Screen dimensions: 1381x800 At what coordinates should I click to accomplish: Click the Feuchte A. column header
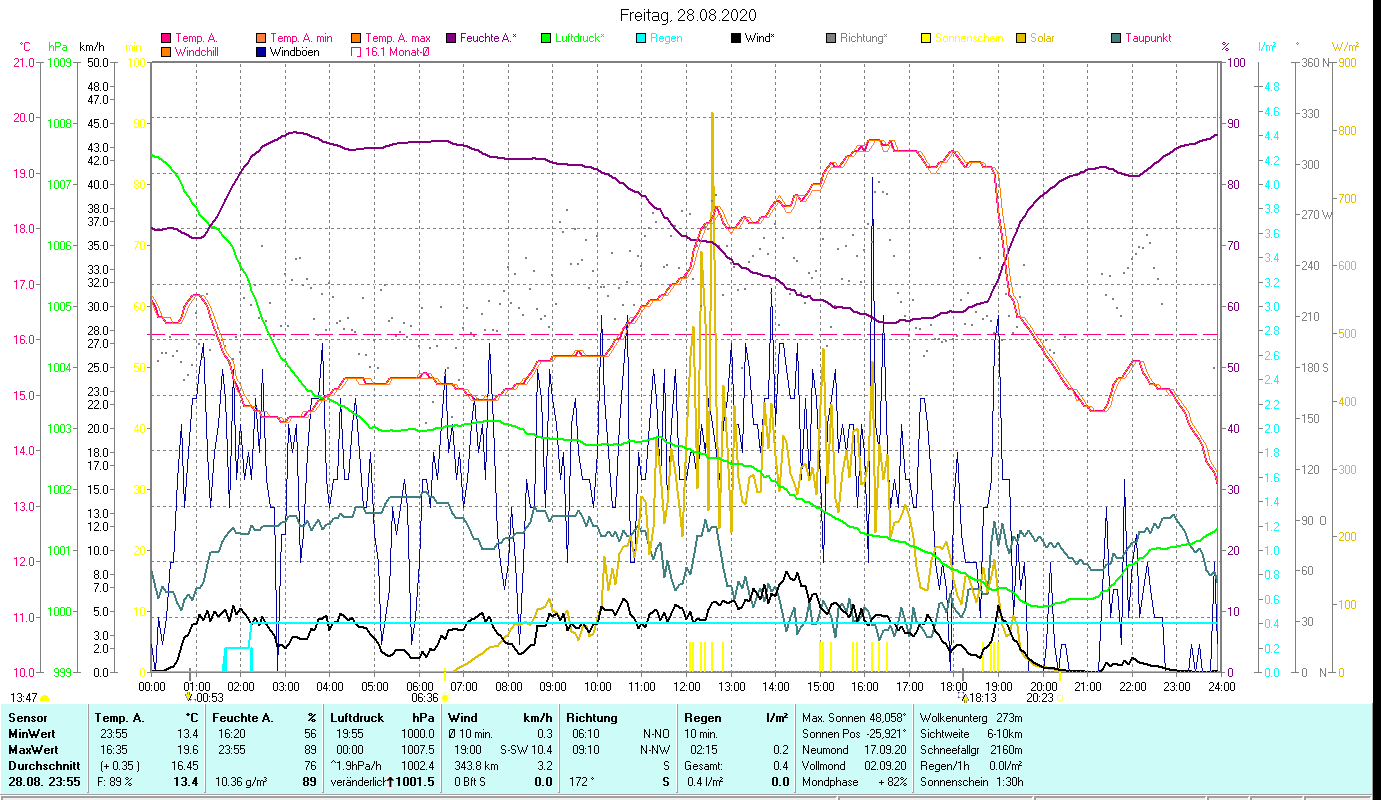coord(245,718)
